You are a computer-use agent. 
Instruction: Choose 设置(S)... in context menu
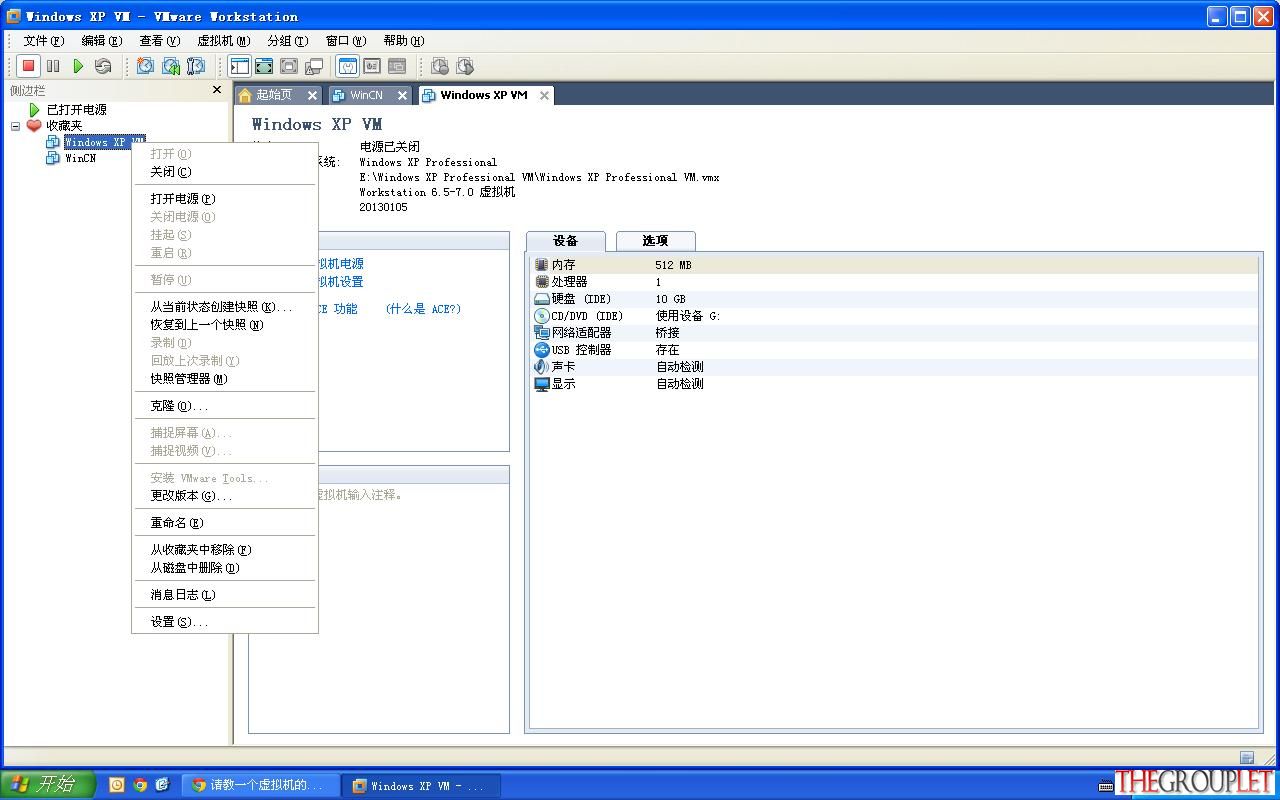point(225,622)
